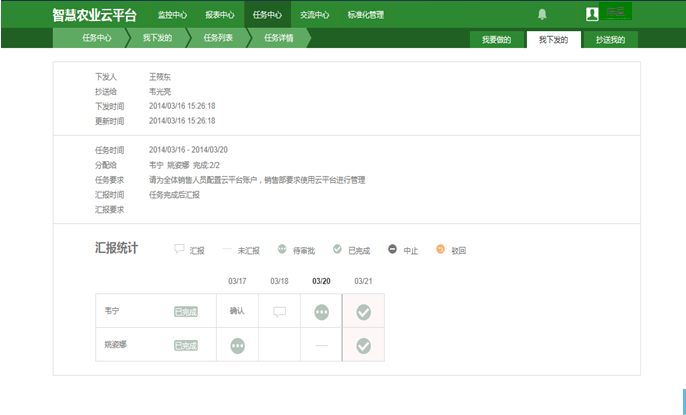Click the notification bell icon

[x=542, y=14]
